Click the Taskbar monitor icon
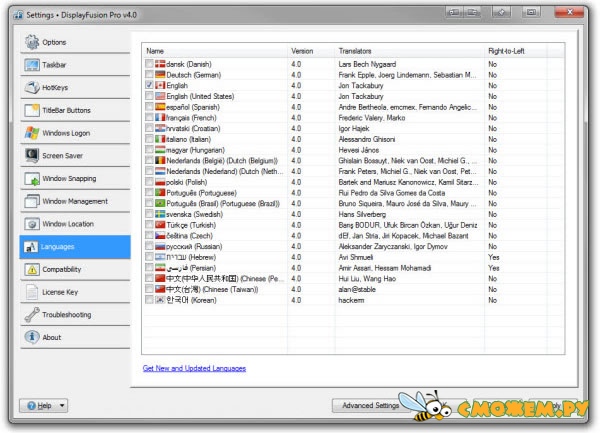Viewport: 600px width, 433px height. coord(32,65)
